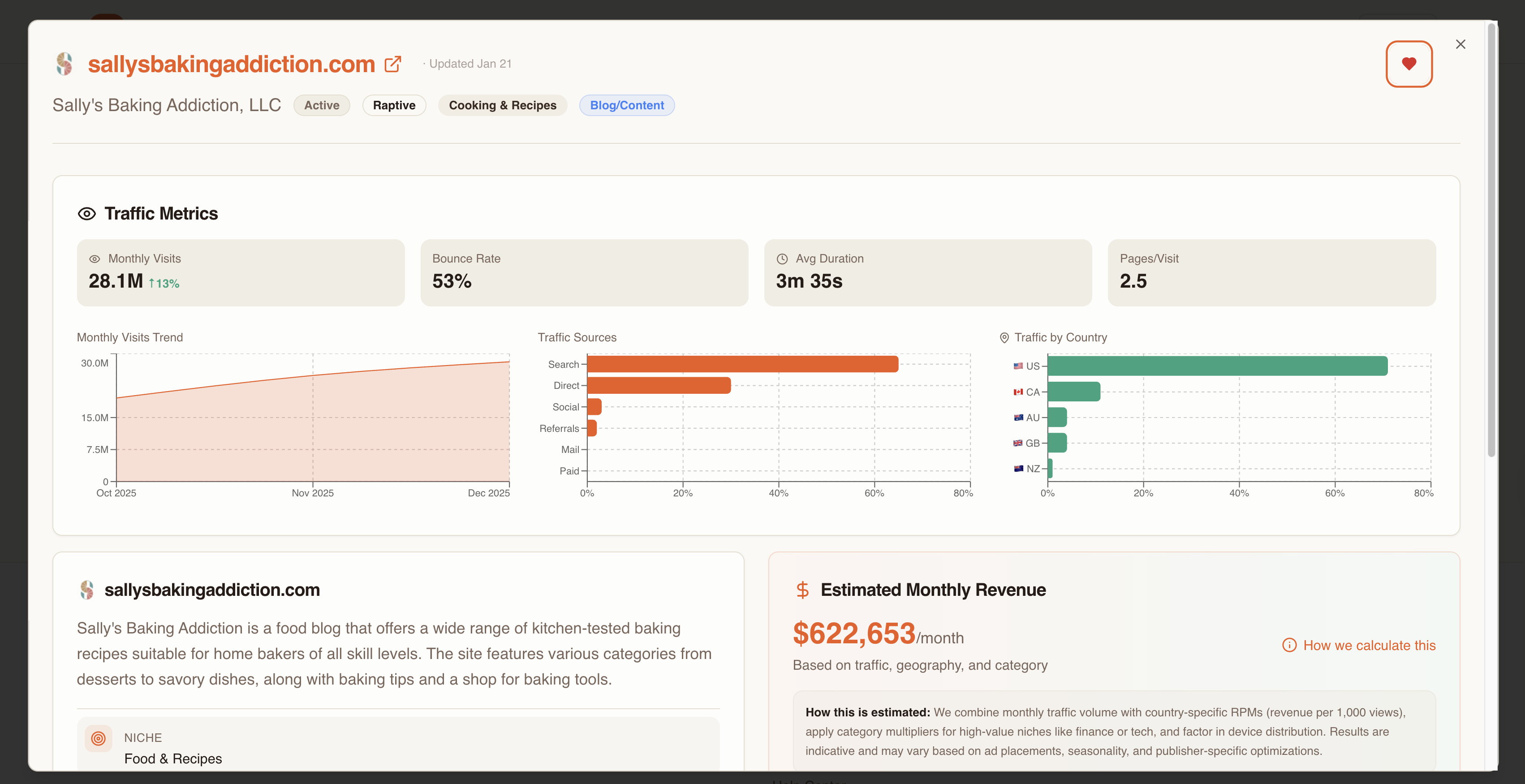
Task: Click the Active status badge
Action: 322,105
